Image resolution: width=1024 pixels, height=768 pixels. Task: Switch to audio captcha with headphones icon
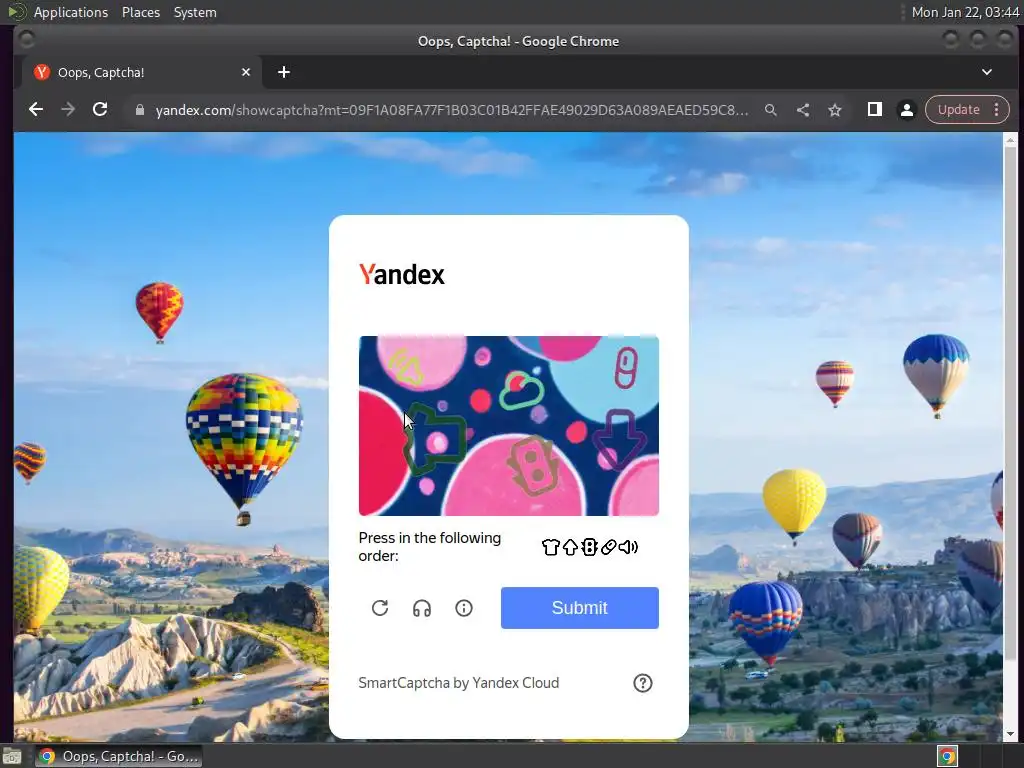point(422,608)
